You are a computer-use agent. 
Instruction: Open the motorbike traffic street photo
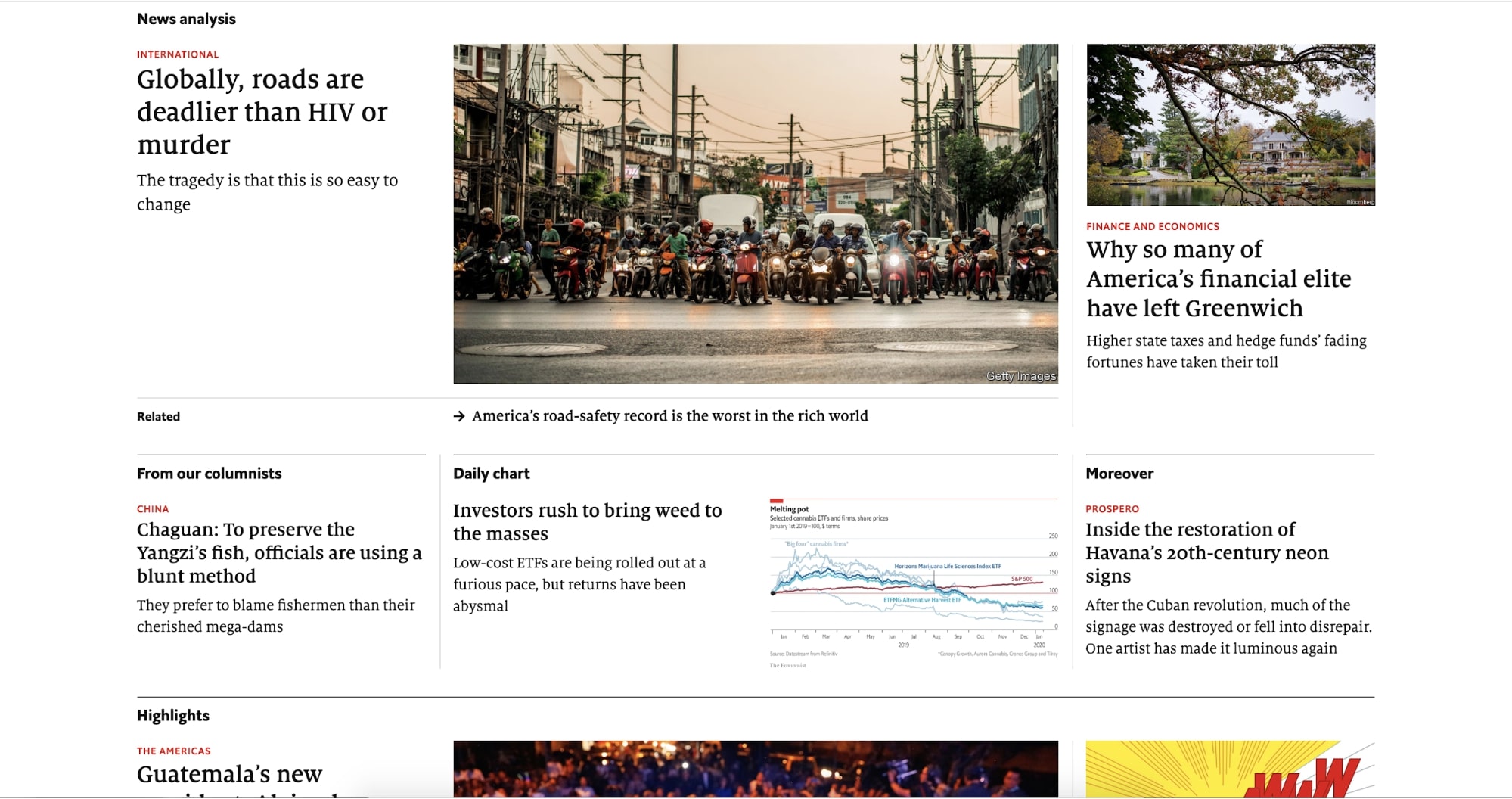[x=756, y=213]
